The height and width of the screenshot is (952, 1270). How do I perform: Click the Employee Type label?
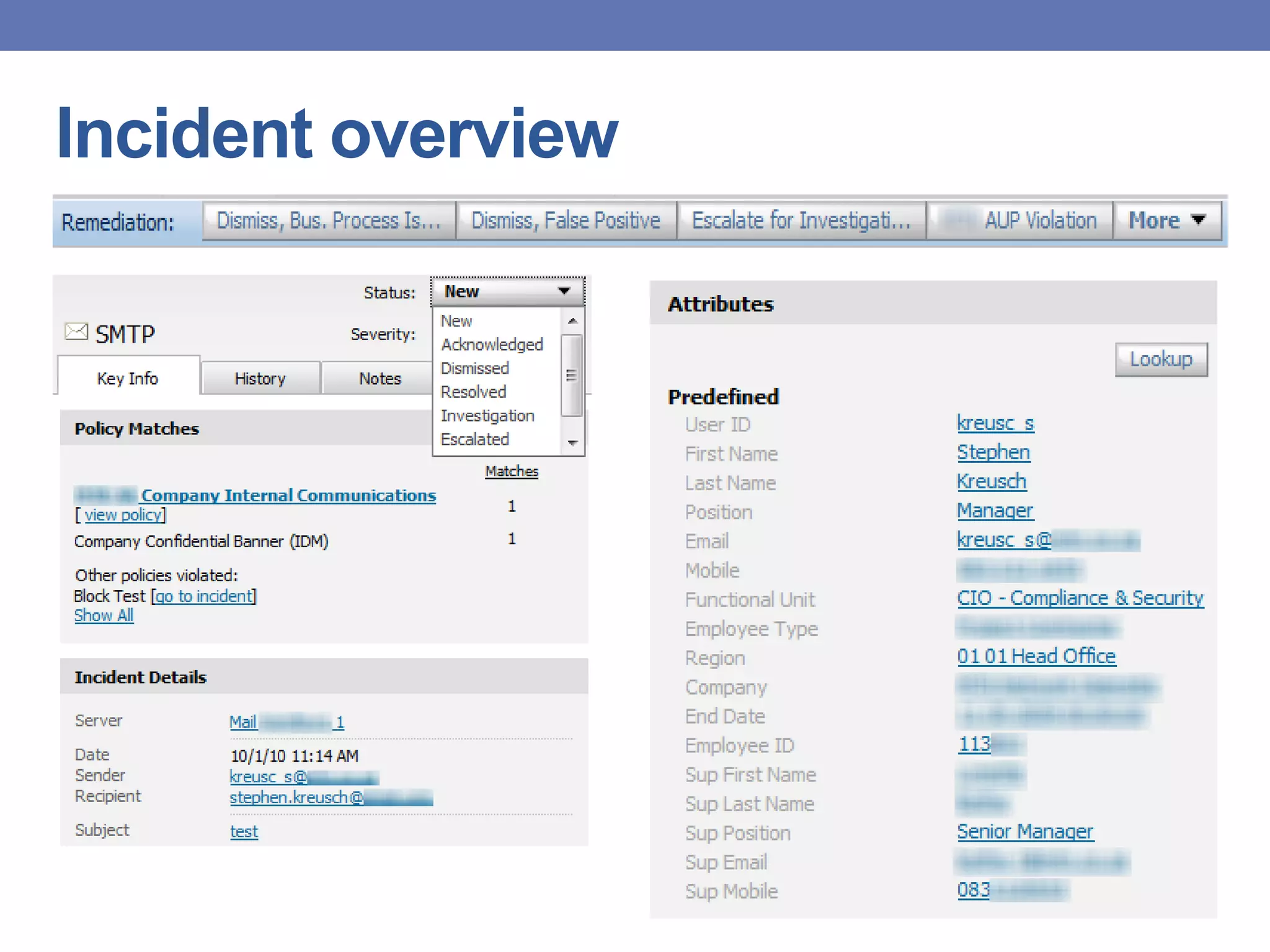[x=752, y=629]
